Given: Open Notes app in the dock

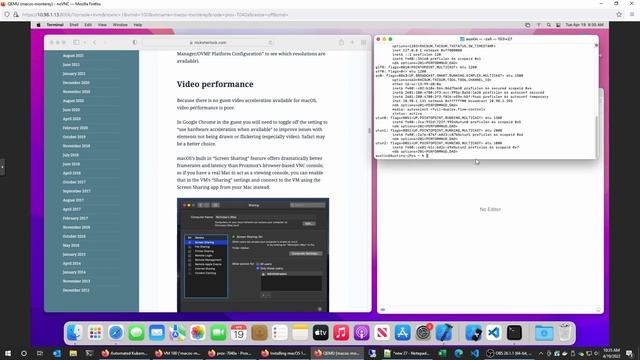Looking at the screenshot, I should pos(300,333).
